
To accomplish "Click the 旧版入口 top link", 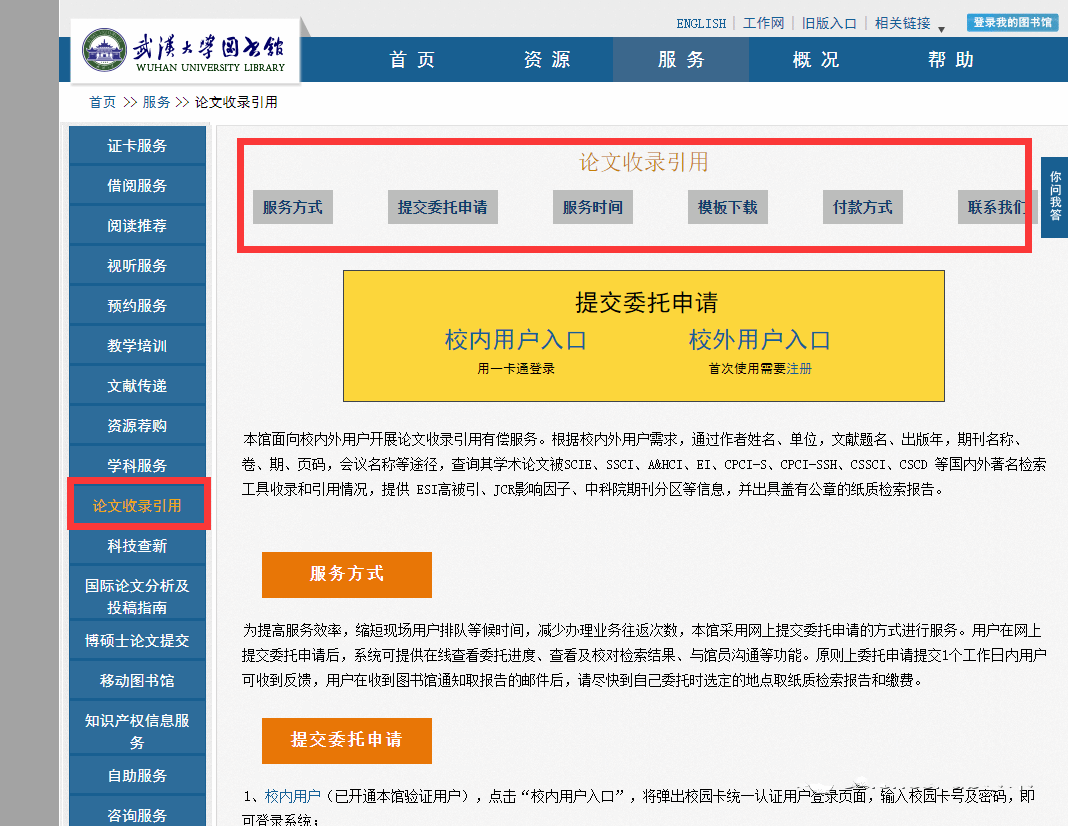I will (x=829, y=24).
